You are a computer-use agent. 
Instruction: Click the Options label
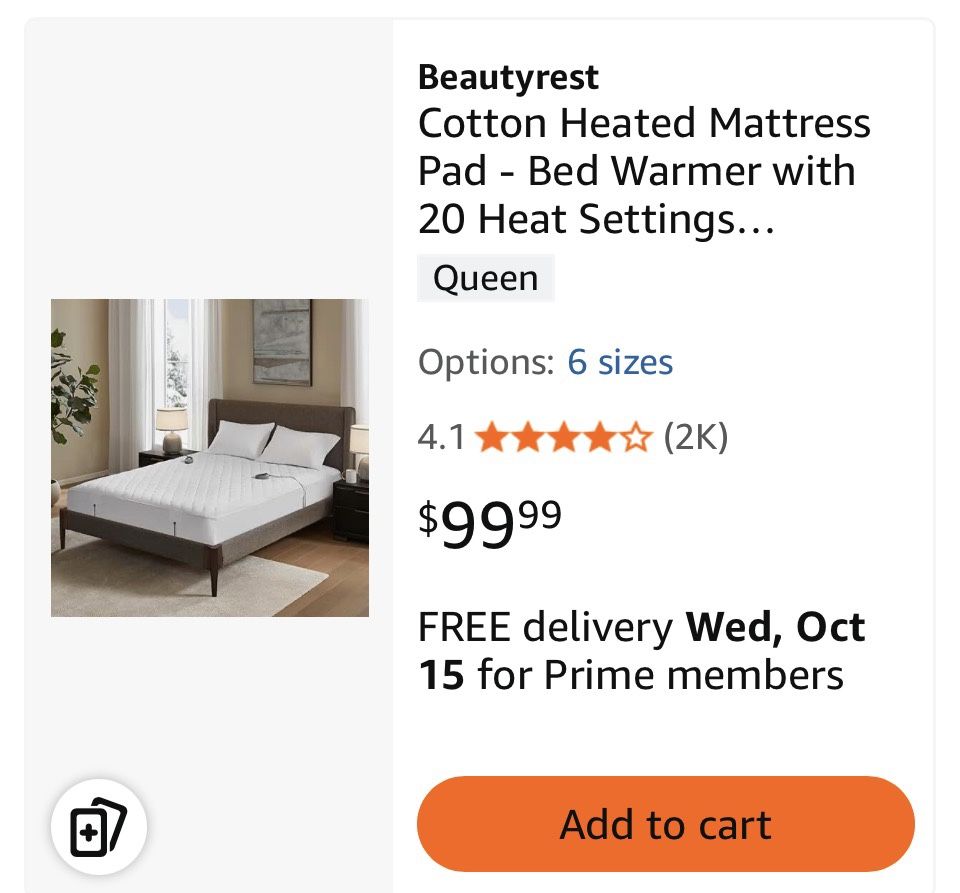pyautogui.click(x=485, y=362)
